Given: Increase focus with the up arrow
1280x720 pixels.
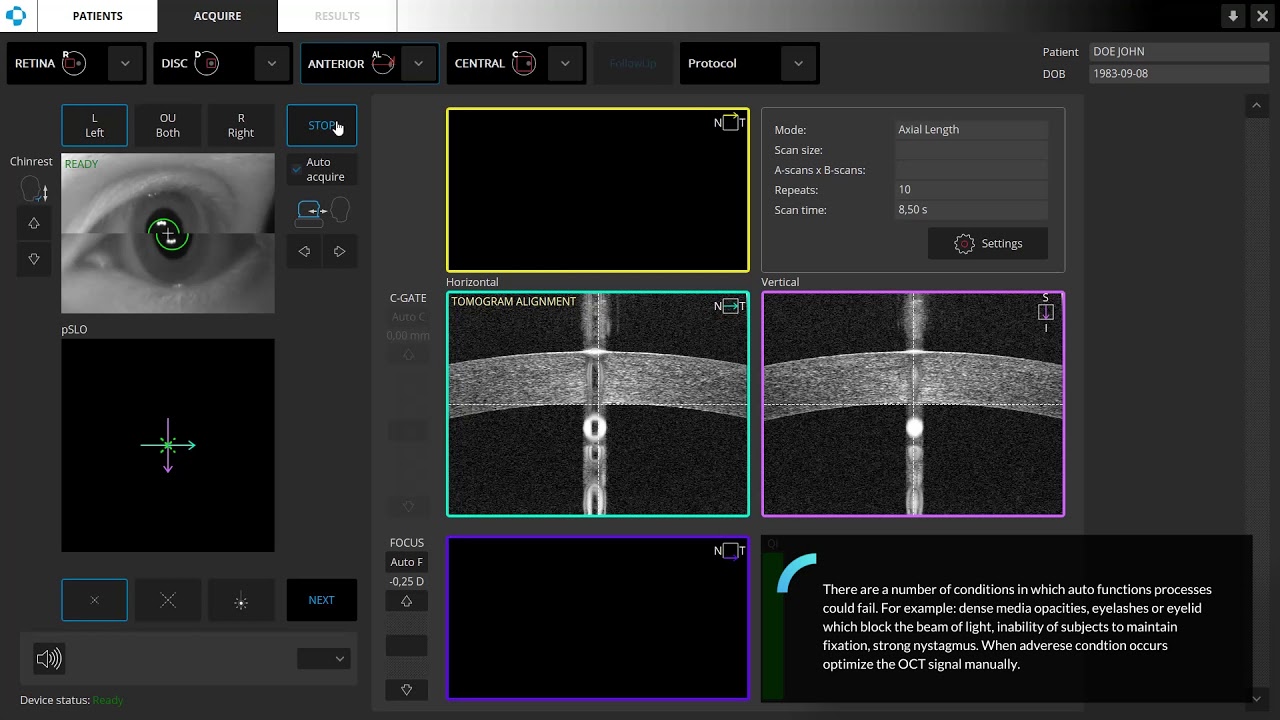Looking at the screenshot, I should 406,601.
